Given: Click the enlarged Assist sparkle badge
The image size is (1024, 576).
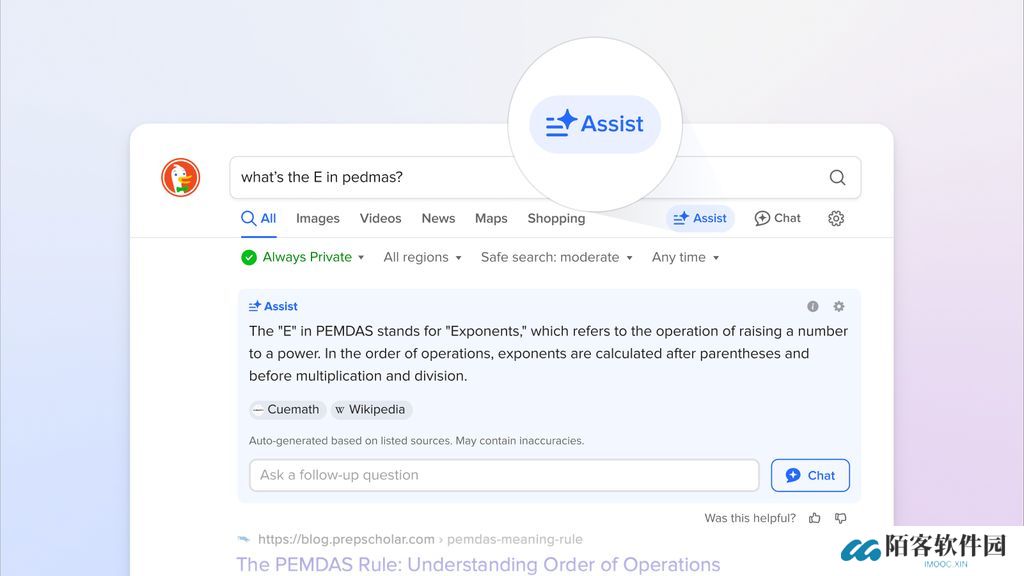Looking at the screenshot, I should click(x=595, y=124).
